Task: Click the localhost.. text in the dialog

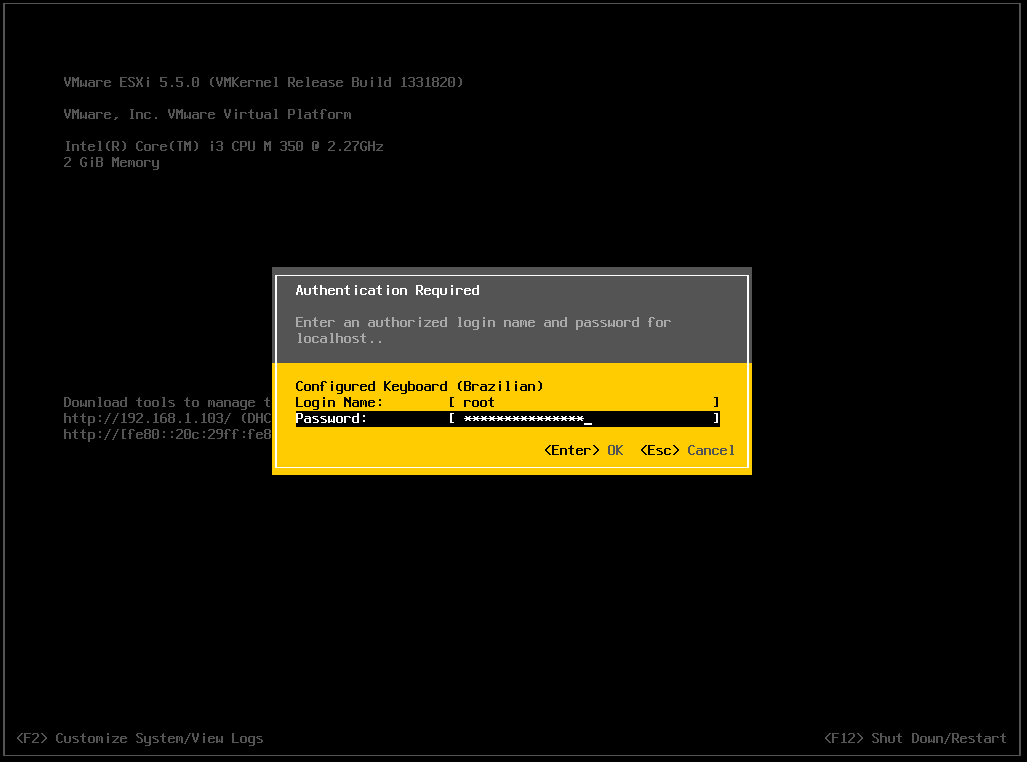Action: click(339, 339)
